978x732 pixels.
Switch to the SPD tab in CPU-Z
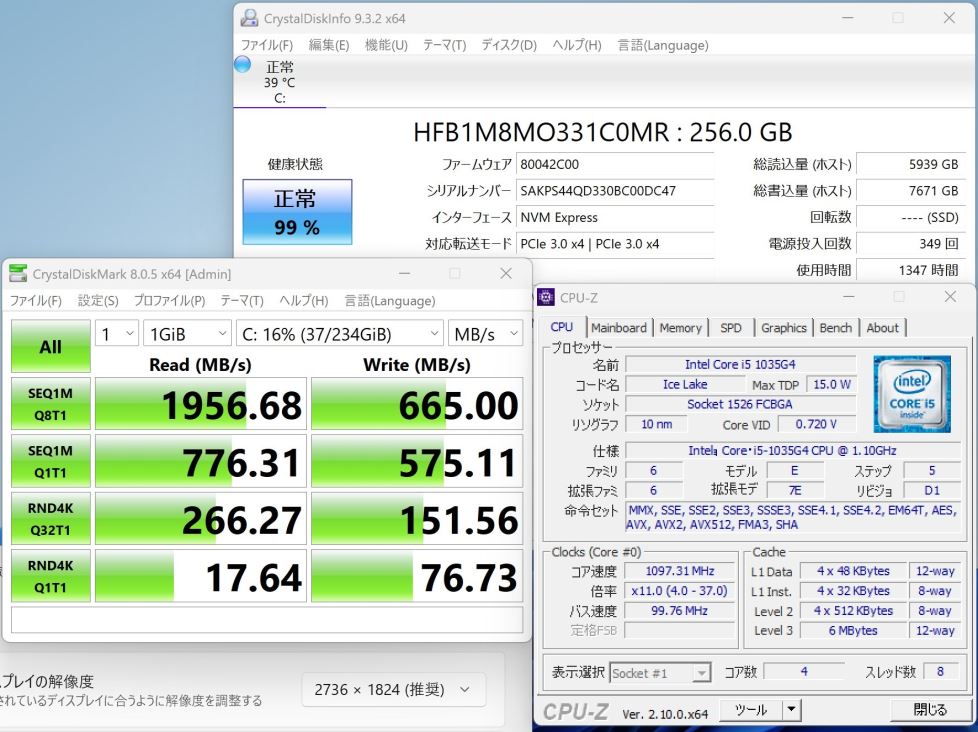pyautogui.click(x=731, y=328)
